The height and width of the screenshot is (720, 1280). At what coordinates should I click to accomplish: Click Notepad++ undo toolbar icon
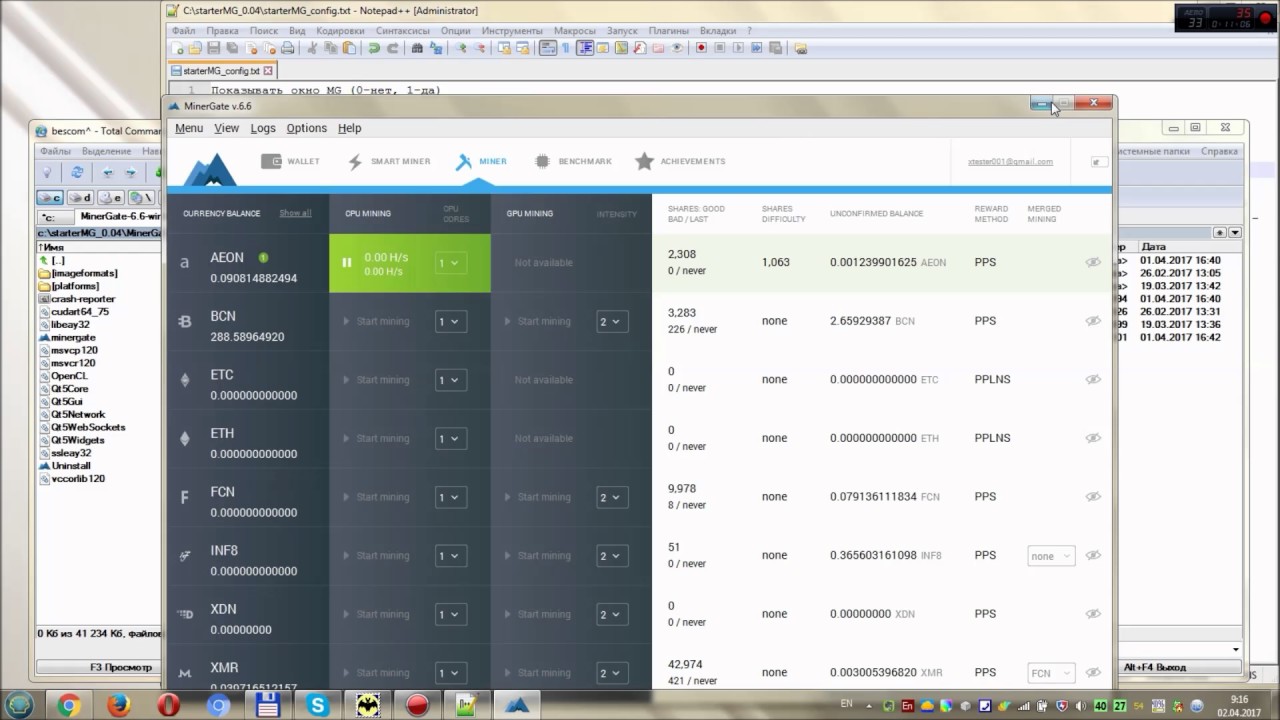(x=374, y=48)
